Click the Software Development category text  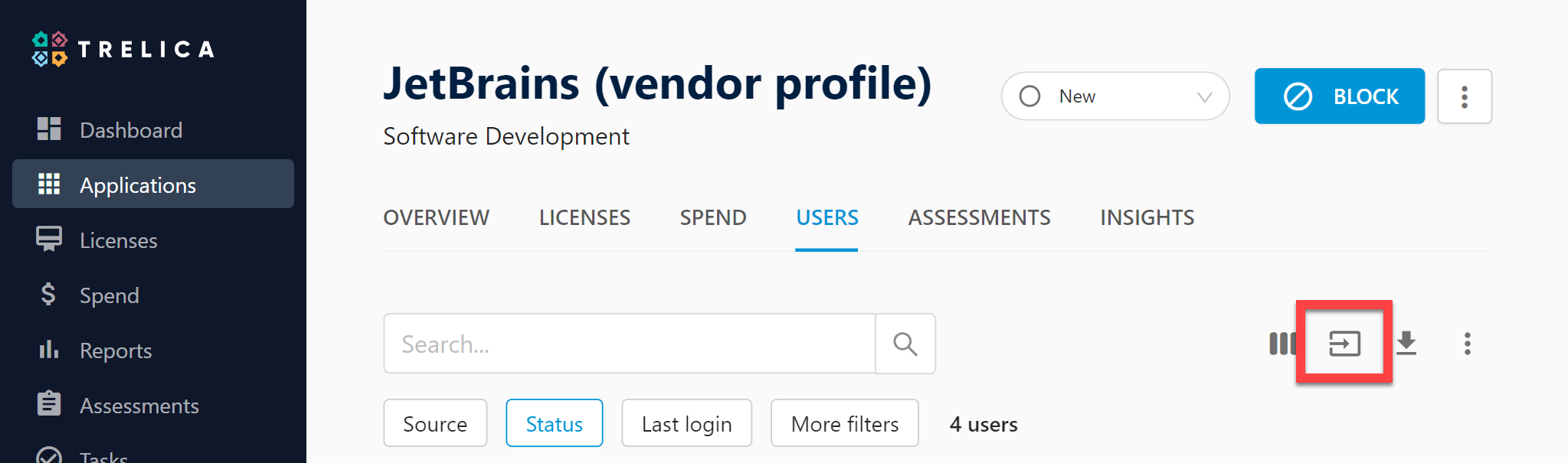506,136
